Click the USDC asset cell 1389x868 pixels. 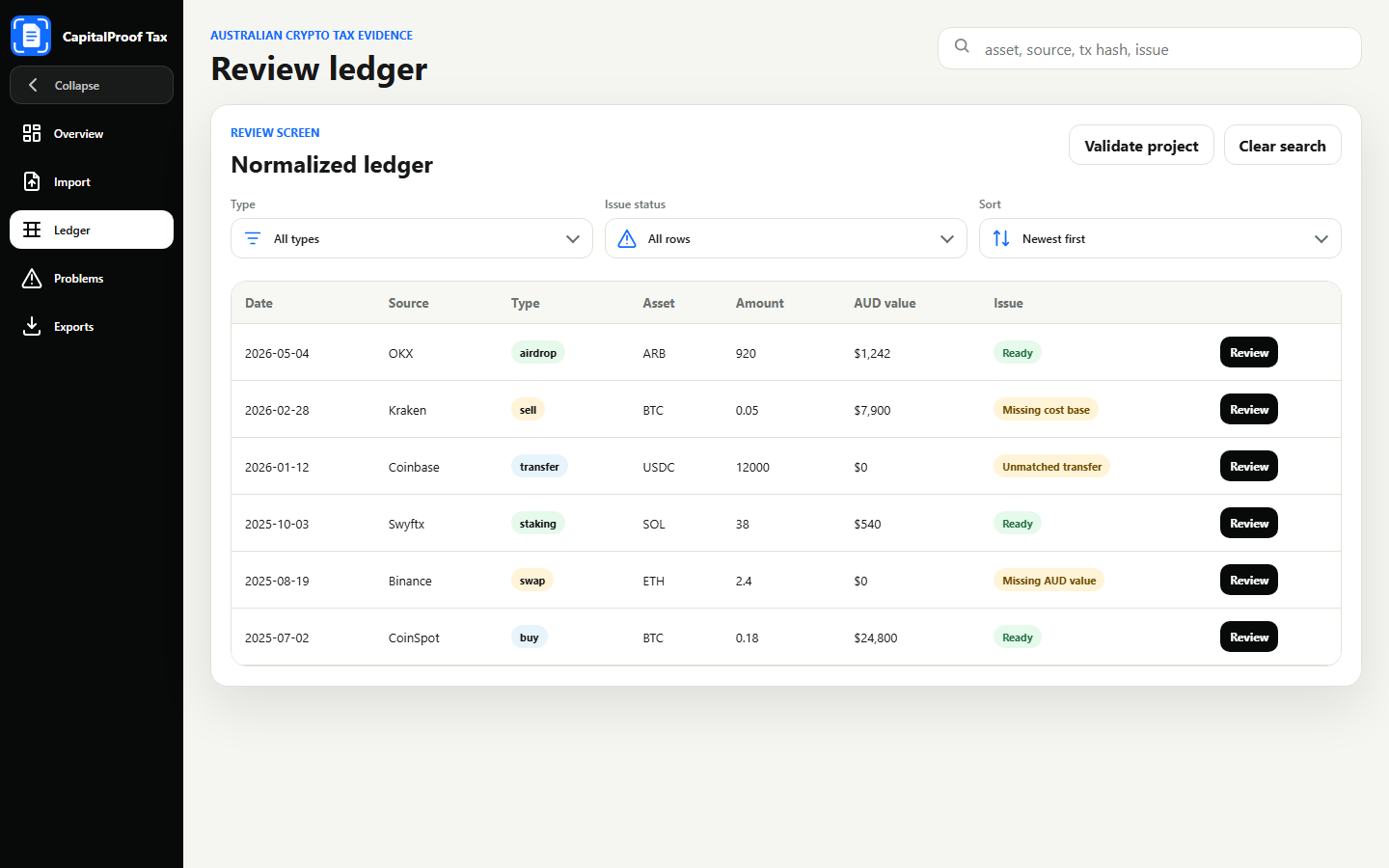coord(659,467)
